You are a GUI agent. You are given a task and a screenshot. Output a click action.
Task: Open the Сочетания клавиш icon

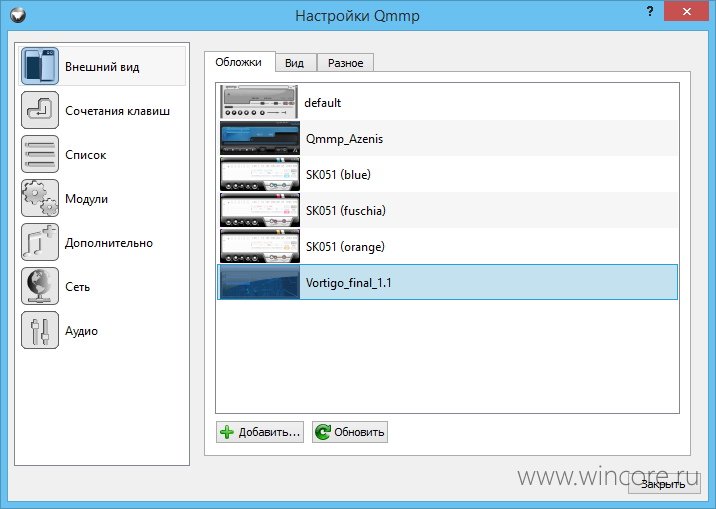pos(40,110)
